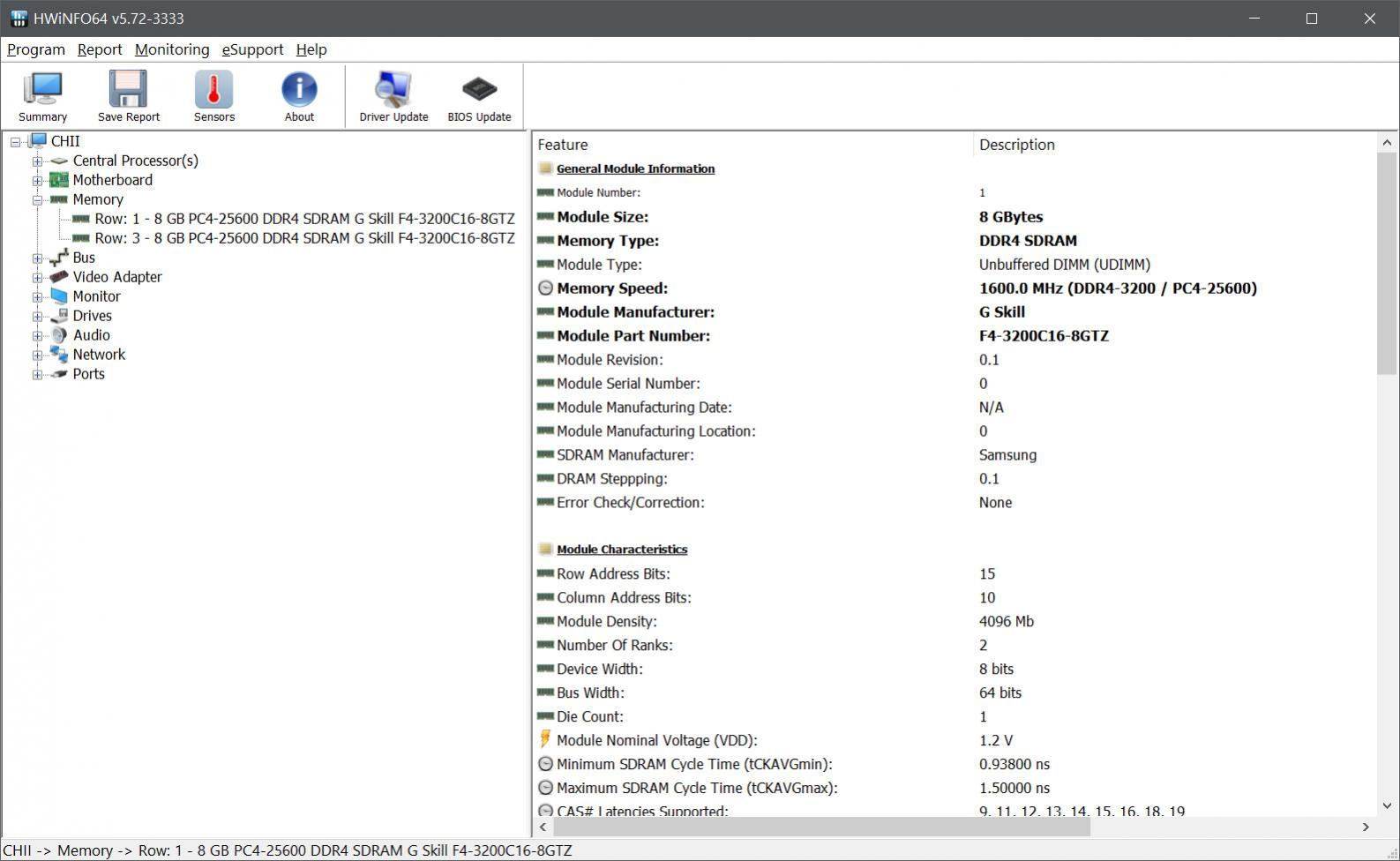
Task: Click the horizontal scrollbar left arrow
Action: [x=543, y=827]
